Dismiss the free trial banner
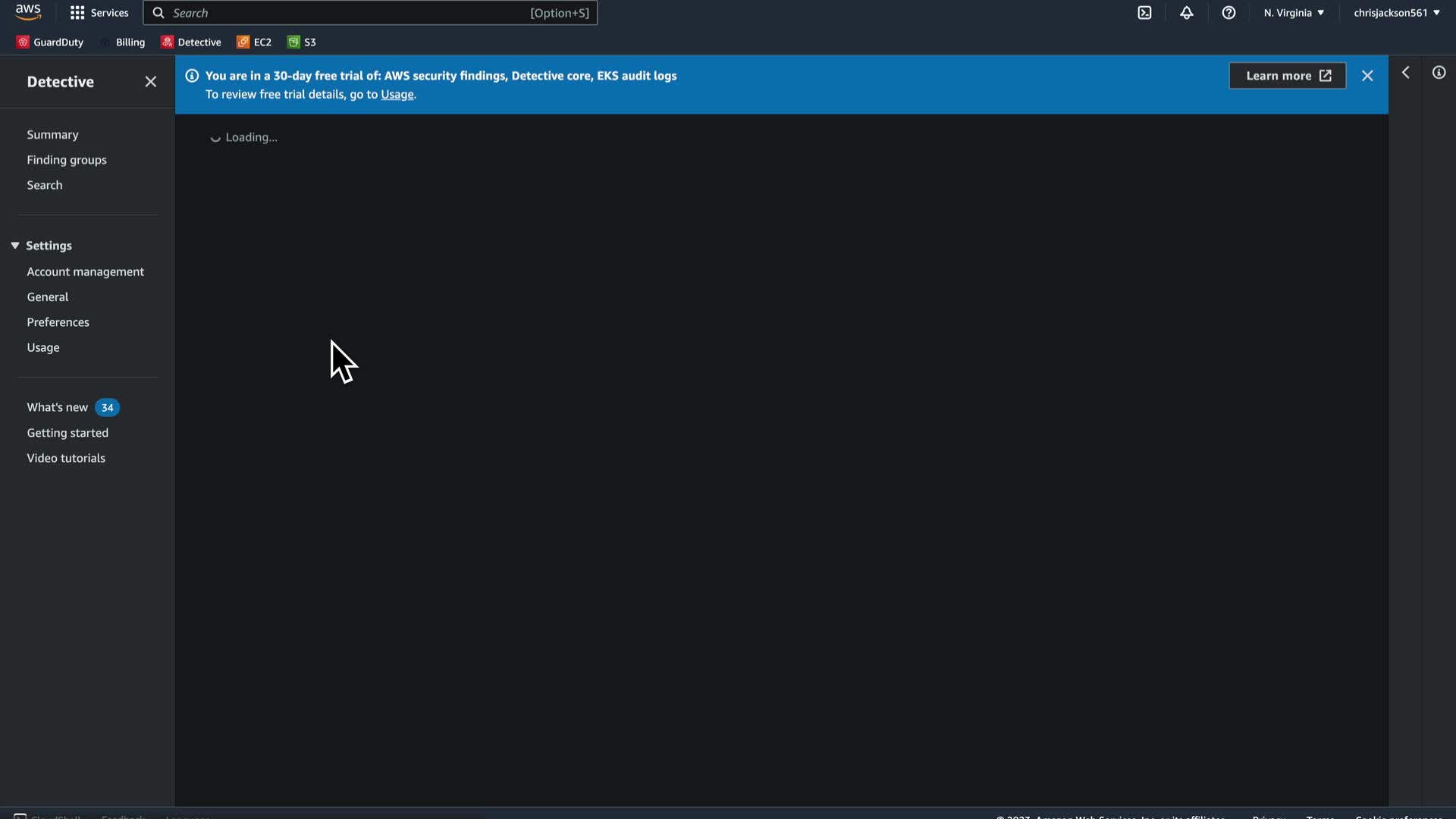This screenshot has height=819, width=1456. 1367,76
